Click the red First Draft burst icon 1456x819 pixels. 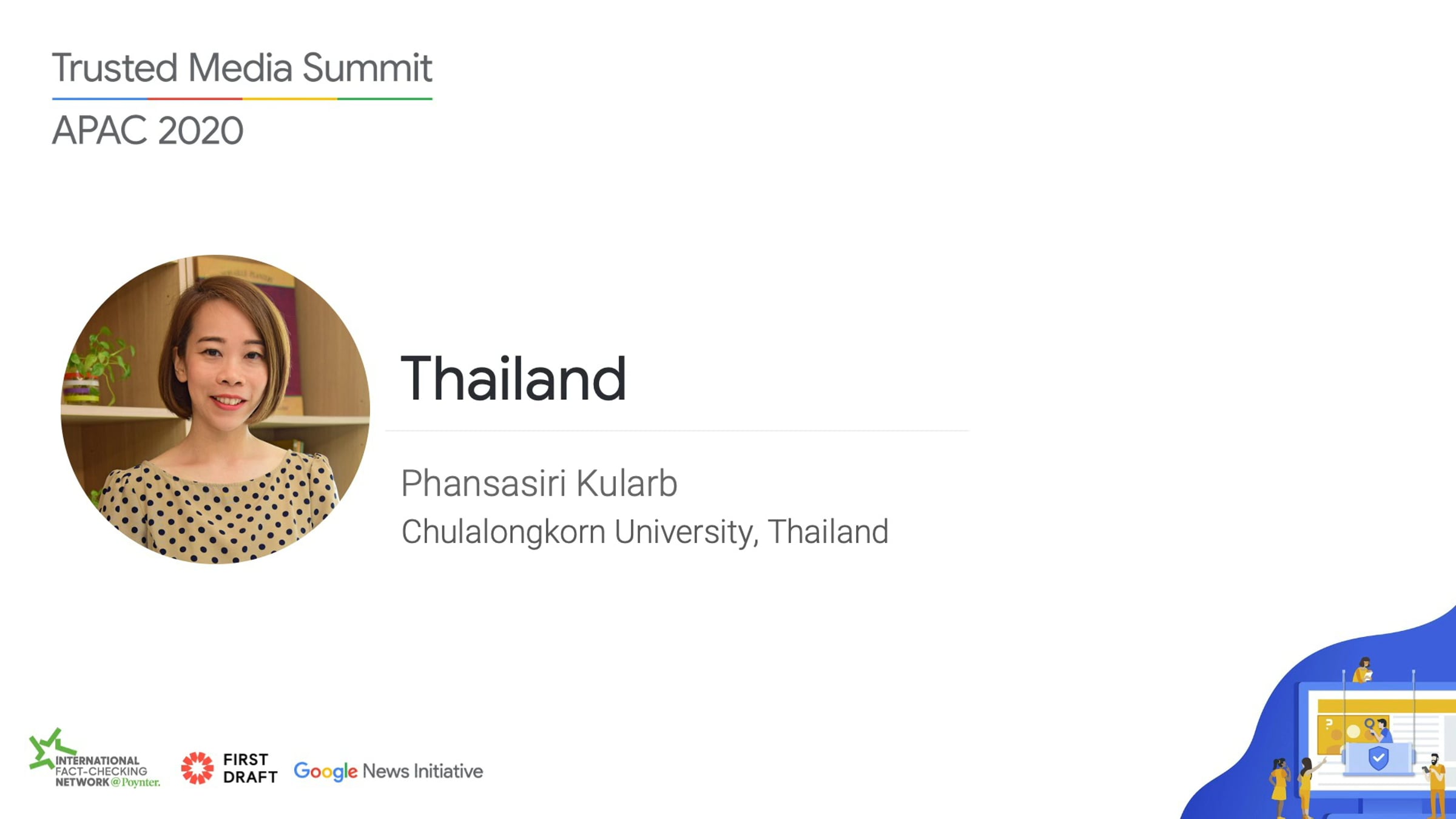[197, 768]
